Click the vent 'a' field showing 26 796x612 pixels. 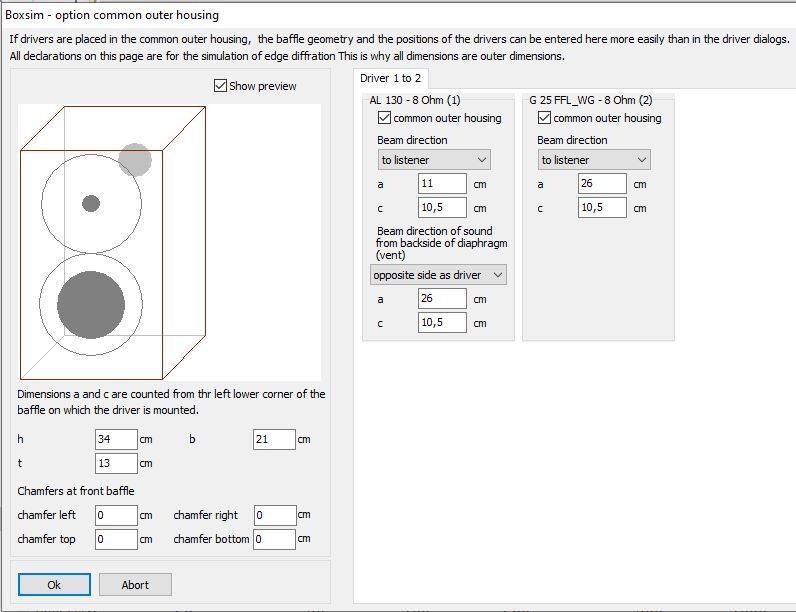point(442,298)
